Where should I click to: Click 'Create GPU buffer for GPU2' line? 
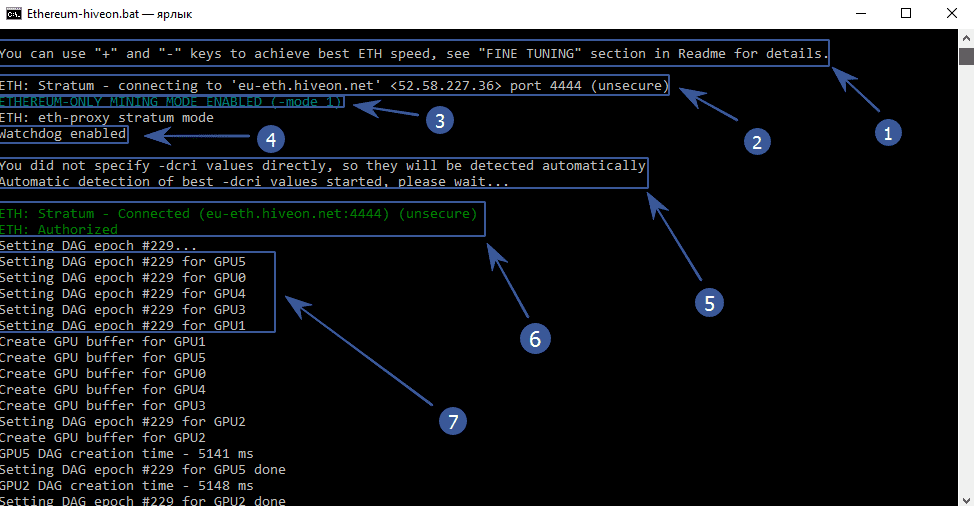102,438
